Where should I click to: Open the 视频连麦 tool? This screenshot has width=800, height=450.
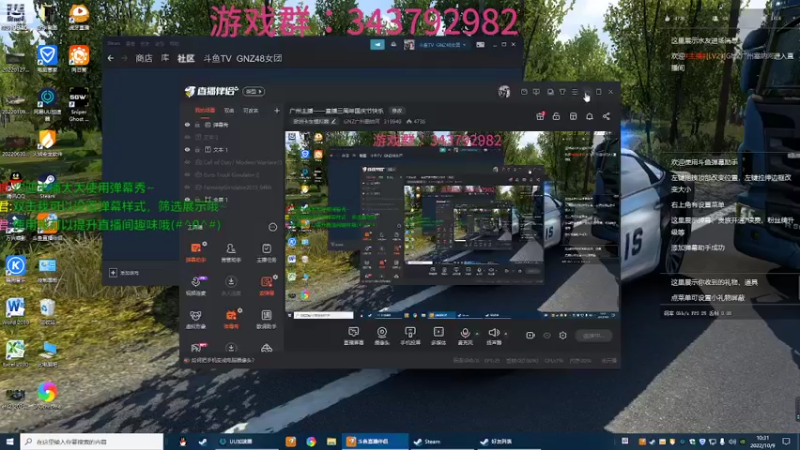click(195, 285)
